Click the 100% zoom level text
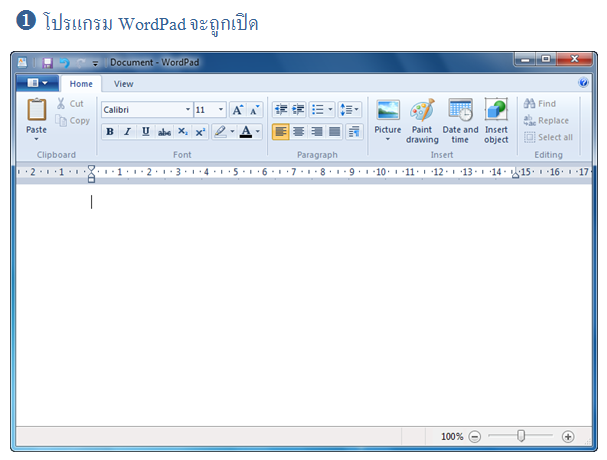 452,437
